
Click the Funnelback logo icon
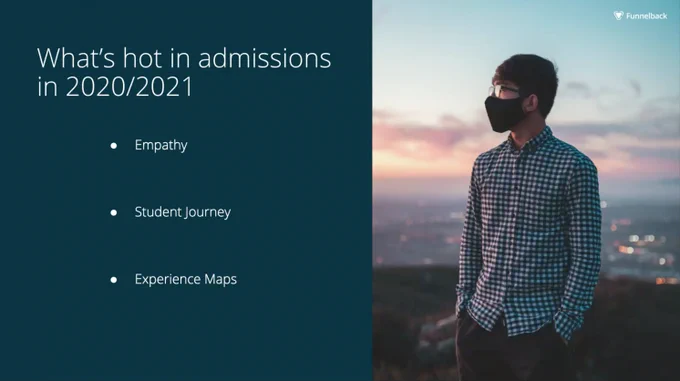click(618, 16)
